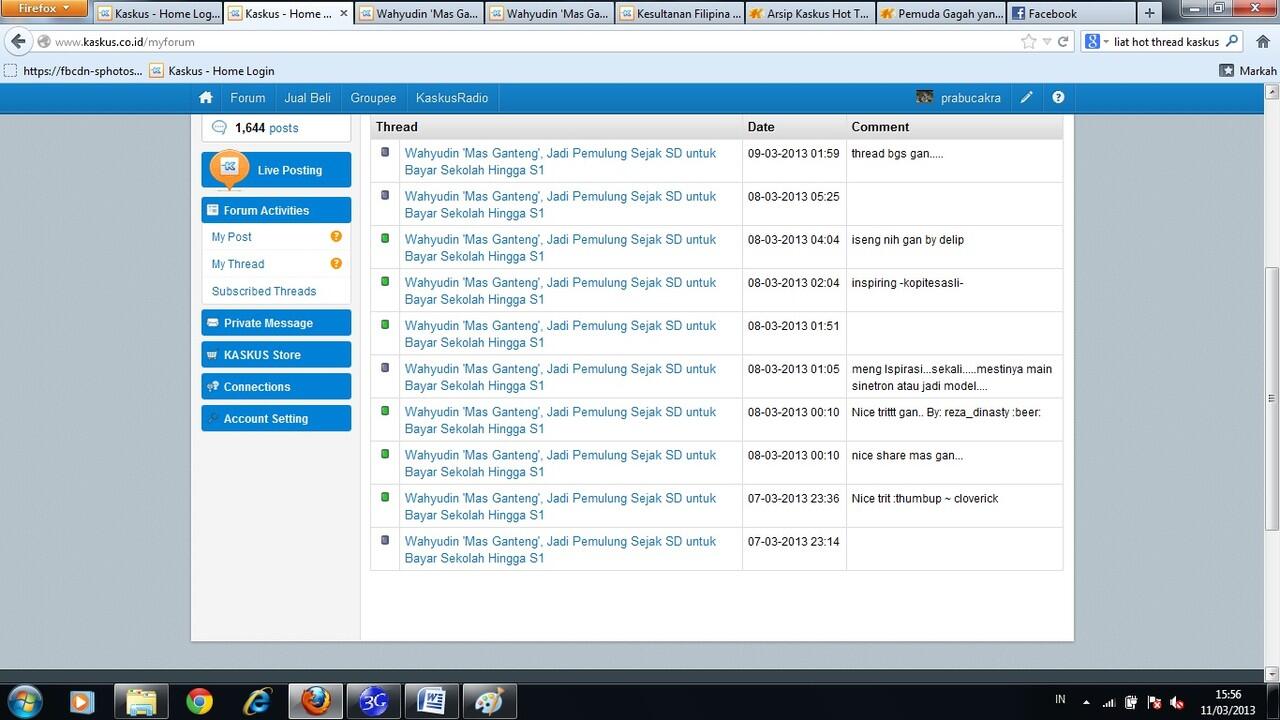The height and width of the screenshot is (720, 1280).
Task: Open a new browser tab
Action: point(1150,14)
